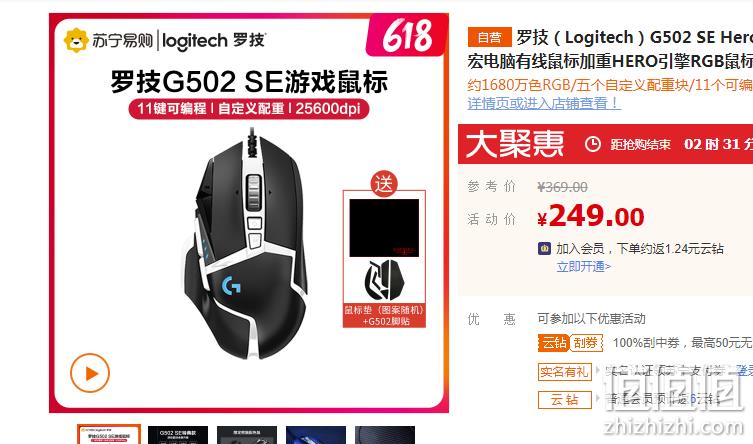The image size is (753, 444).
Task: Click the 618 promotion badge
Action: click(x=405, y=36)
